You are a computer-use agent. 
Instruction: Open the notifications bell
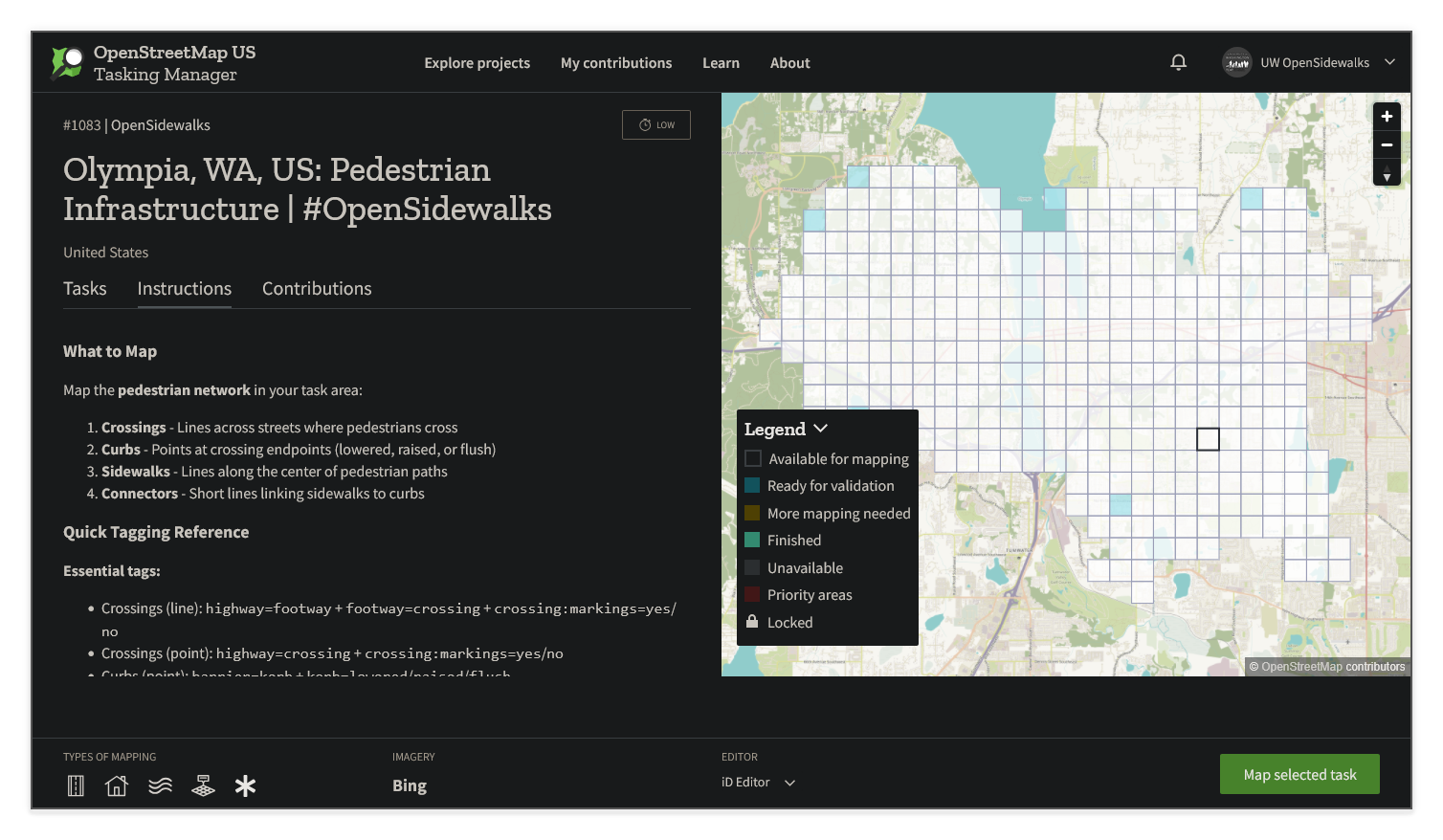[1178, 62]
